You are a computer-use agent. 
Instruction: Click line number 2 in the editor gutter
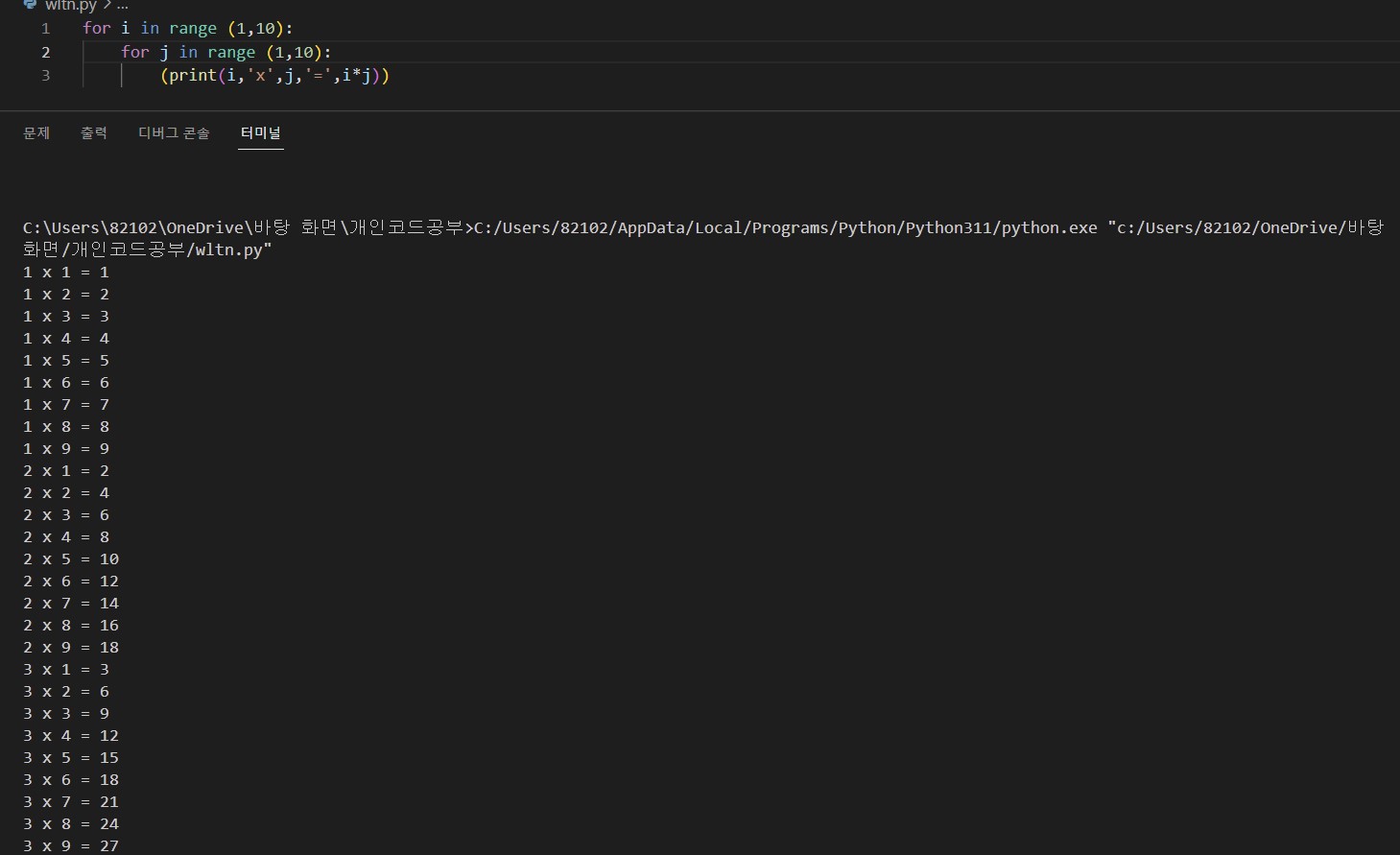(x=45, y=52)
